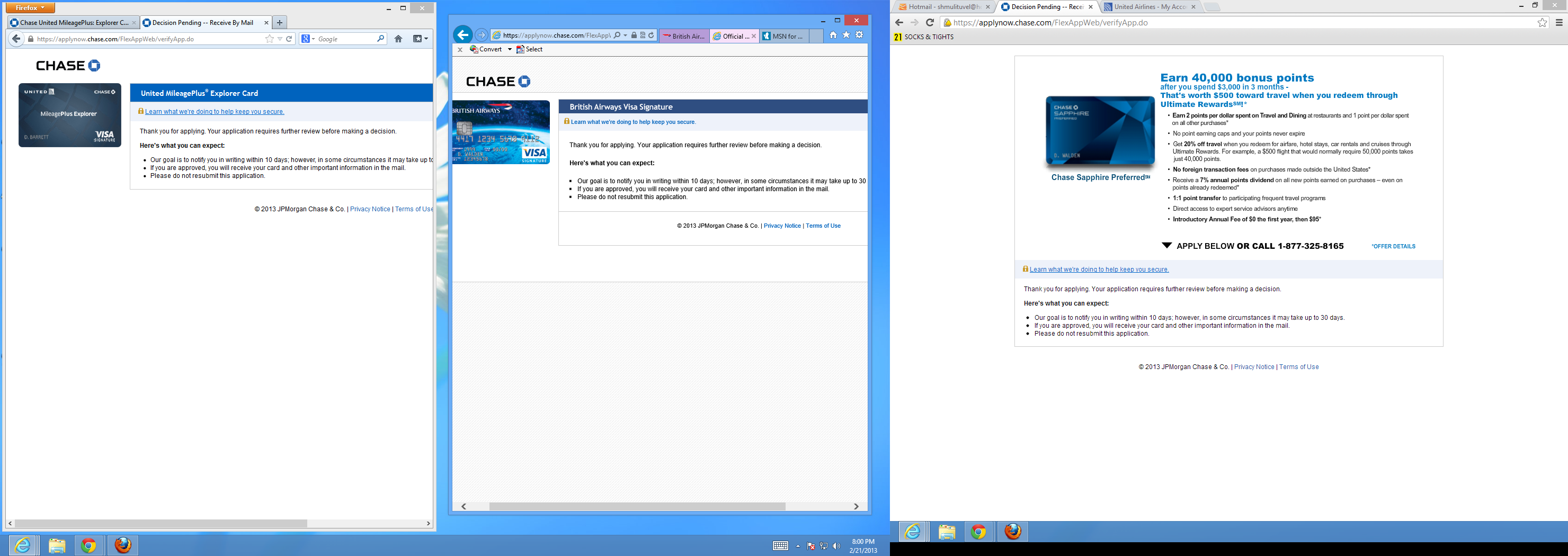
Task: Show Firefox URL history dropdown arrow
Action: coord(280,39)
